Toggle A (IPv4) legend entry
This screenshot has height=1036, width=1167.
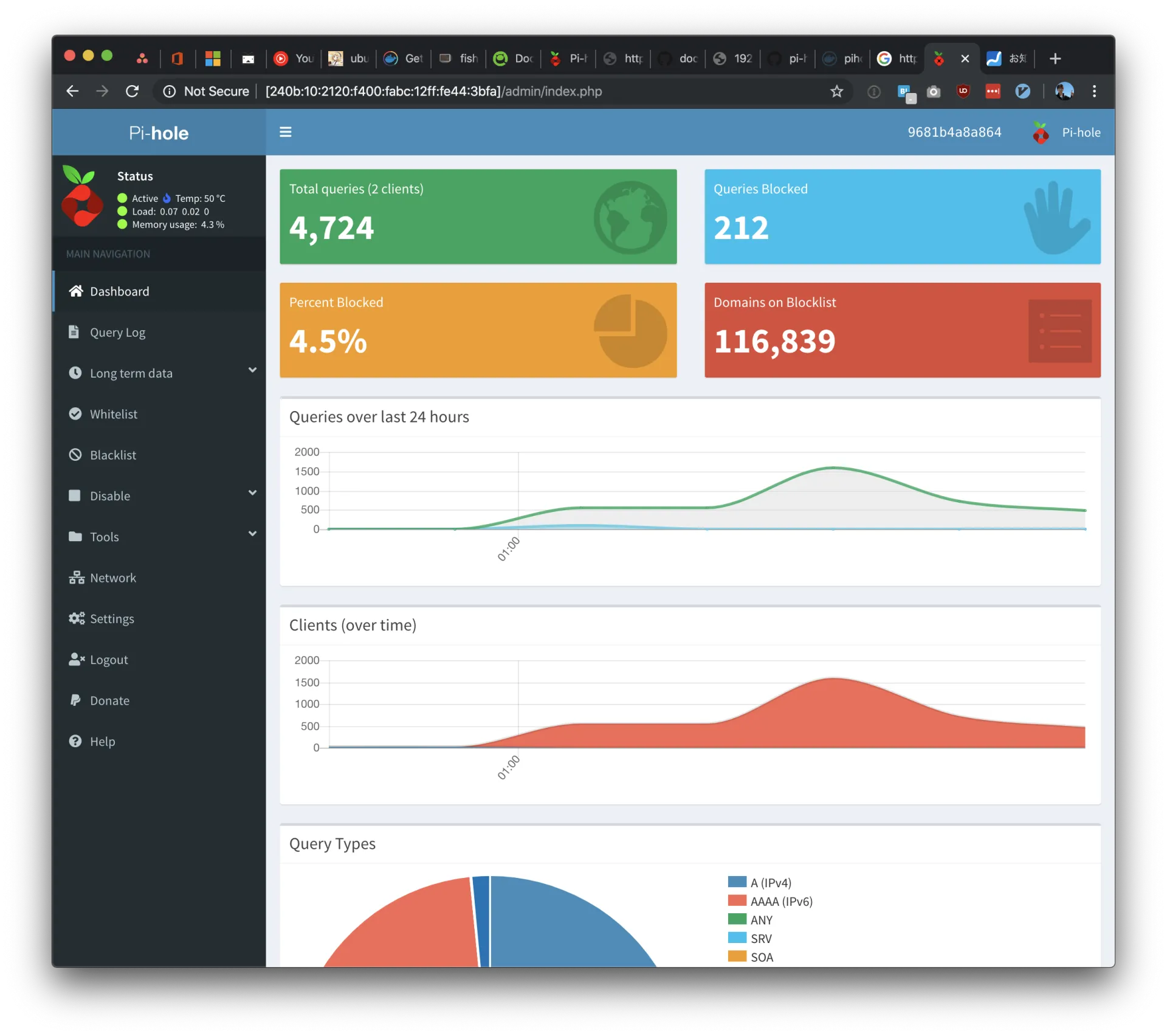(770, 883)
